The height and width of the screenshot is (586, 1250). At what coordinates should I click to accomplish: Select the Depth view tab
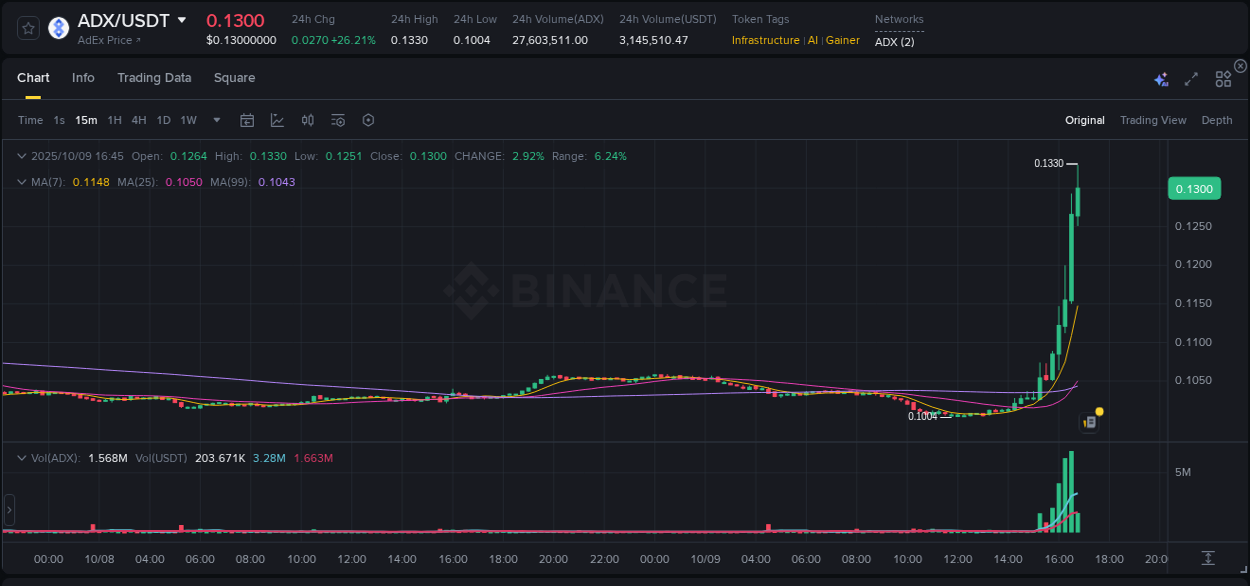(x=1216, y=120)
